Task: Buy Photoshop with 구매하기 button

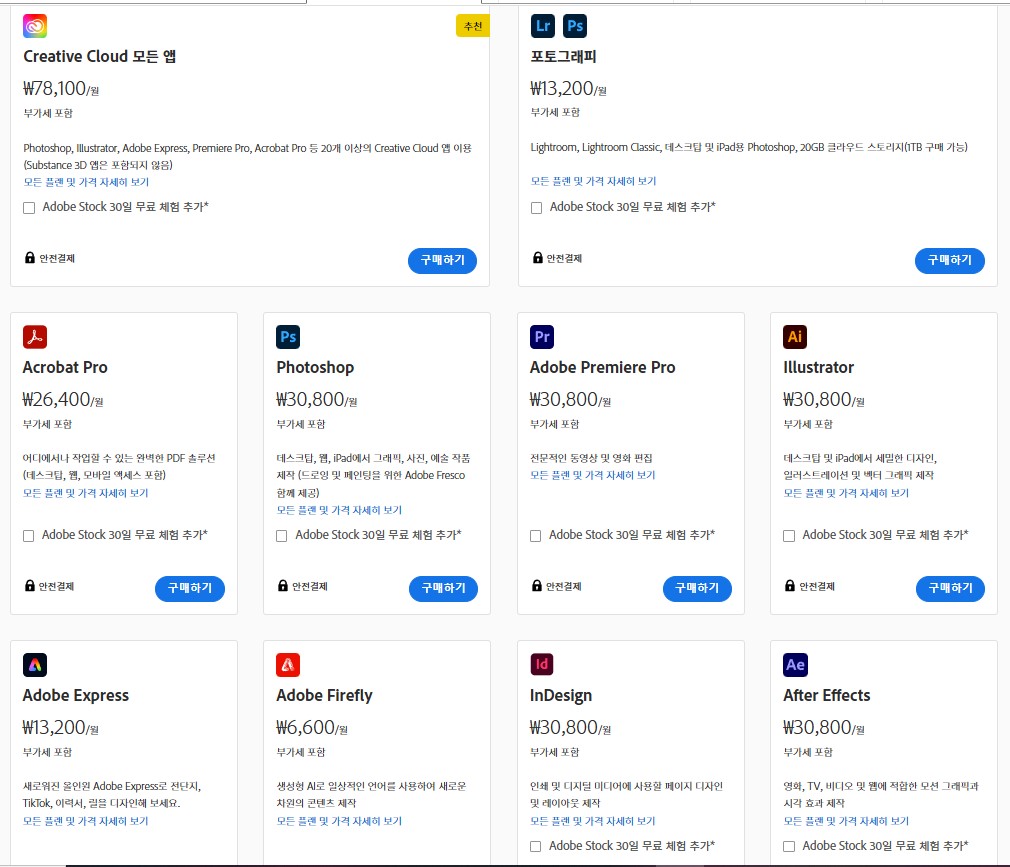Action: coord(443,588)
